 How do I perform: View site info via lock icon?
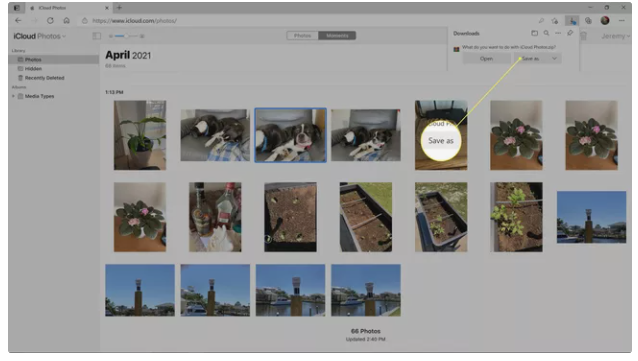(85, 21)
